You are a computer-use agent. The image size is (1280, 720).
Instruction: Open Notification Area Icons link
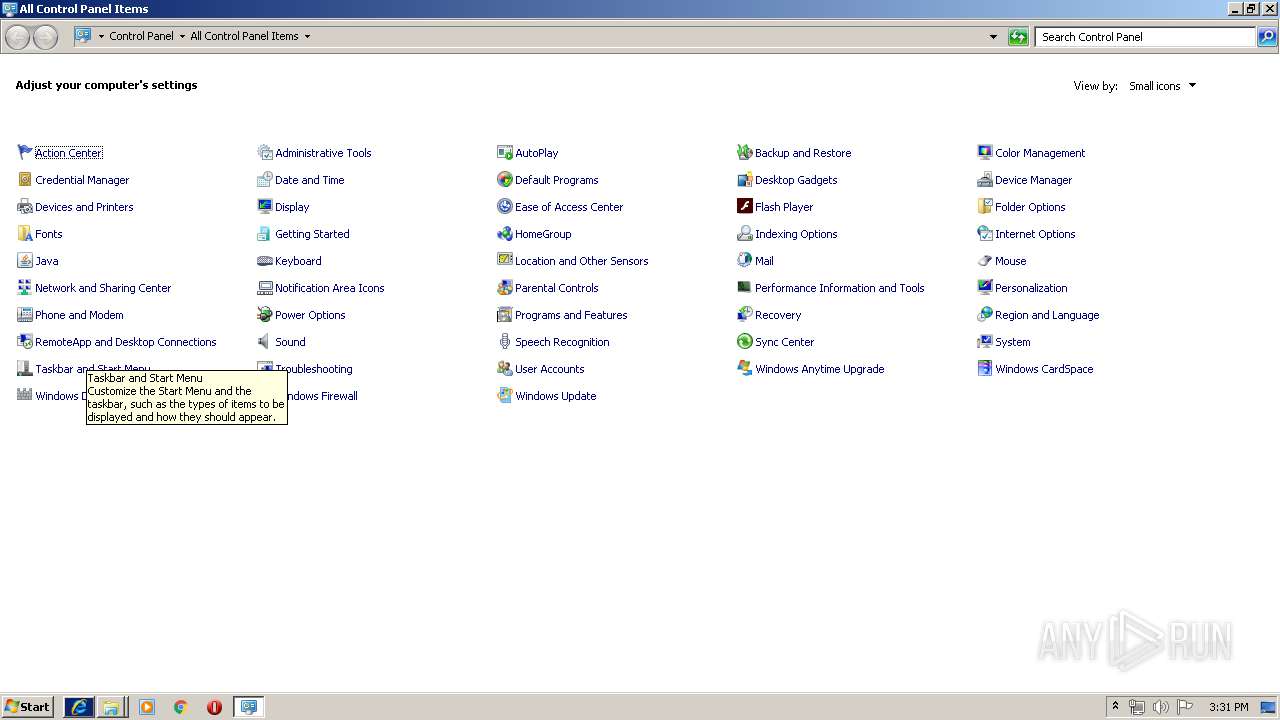click(329, 288)
